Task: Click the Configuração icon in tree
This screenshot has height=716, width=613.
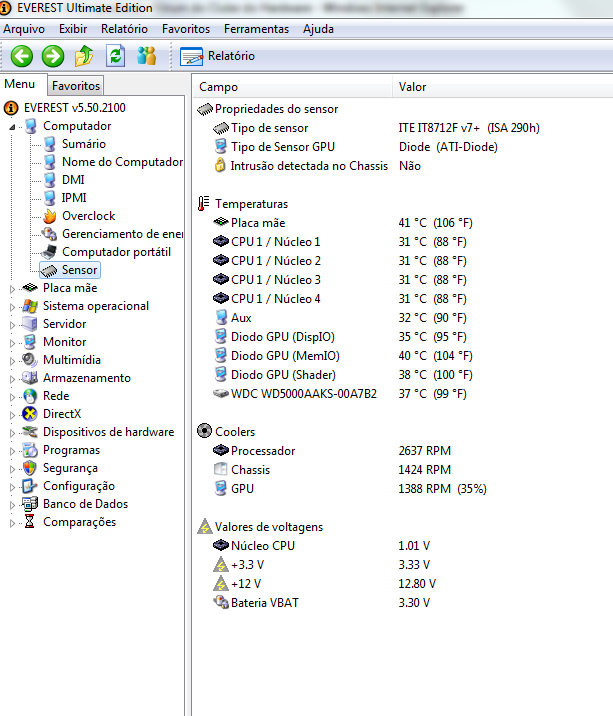Action: pyautogui.click(x=29, y=486)
